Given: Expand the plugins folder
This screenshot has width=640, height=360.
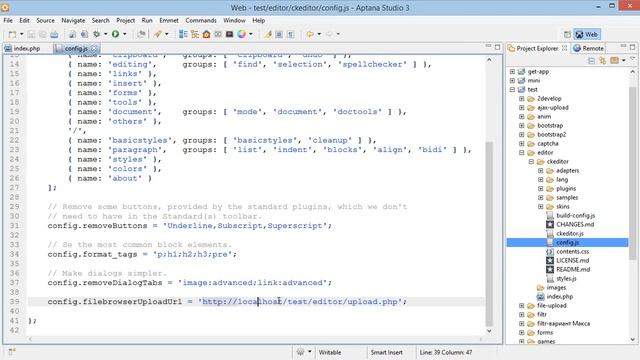Looking at the screenshot, I should (x=540, y=189).
